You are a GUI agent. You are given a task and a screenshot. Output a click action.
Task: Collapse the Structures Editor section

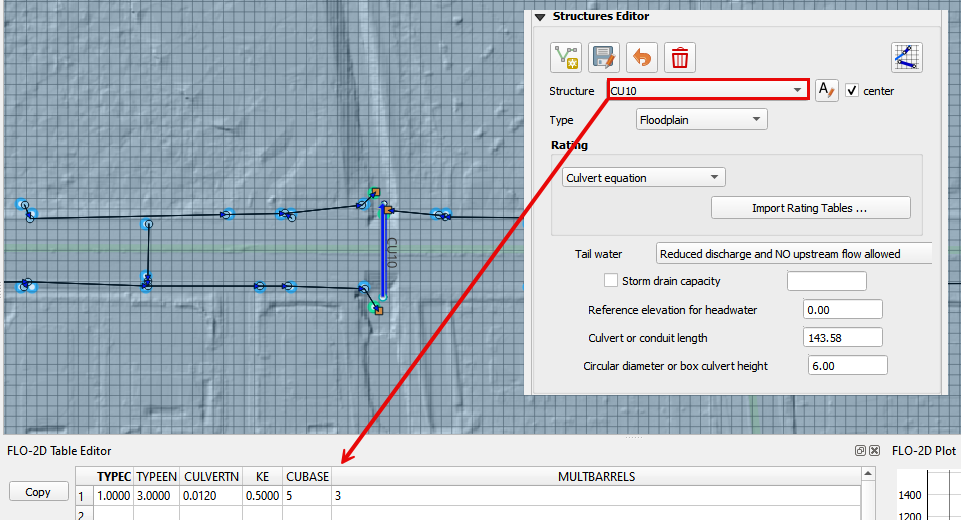point(540,17)
